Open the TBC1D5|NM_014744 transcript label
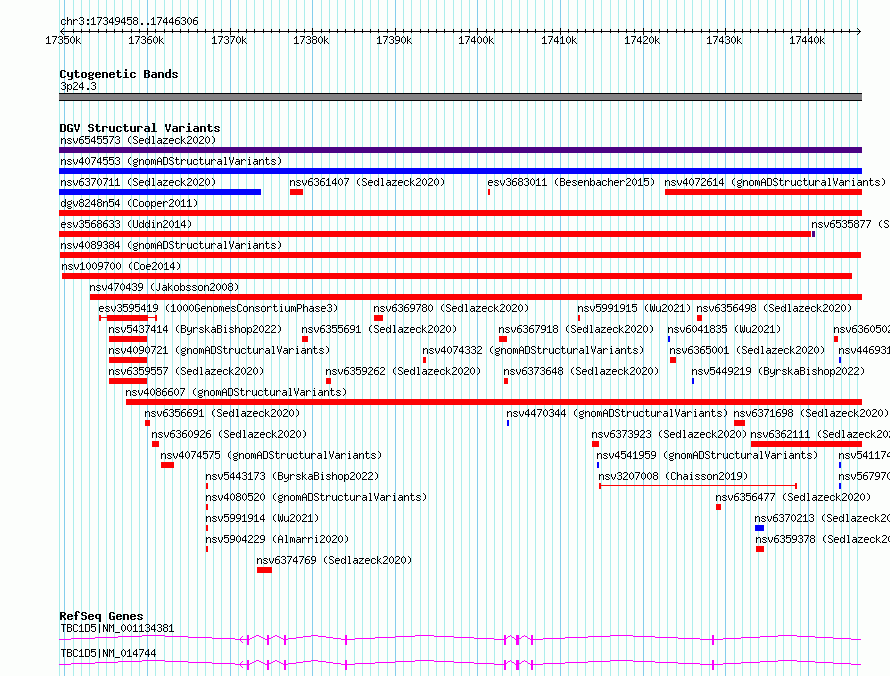The height and width of the screenshot is (676, 890). (x=108, y=653)
